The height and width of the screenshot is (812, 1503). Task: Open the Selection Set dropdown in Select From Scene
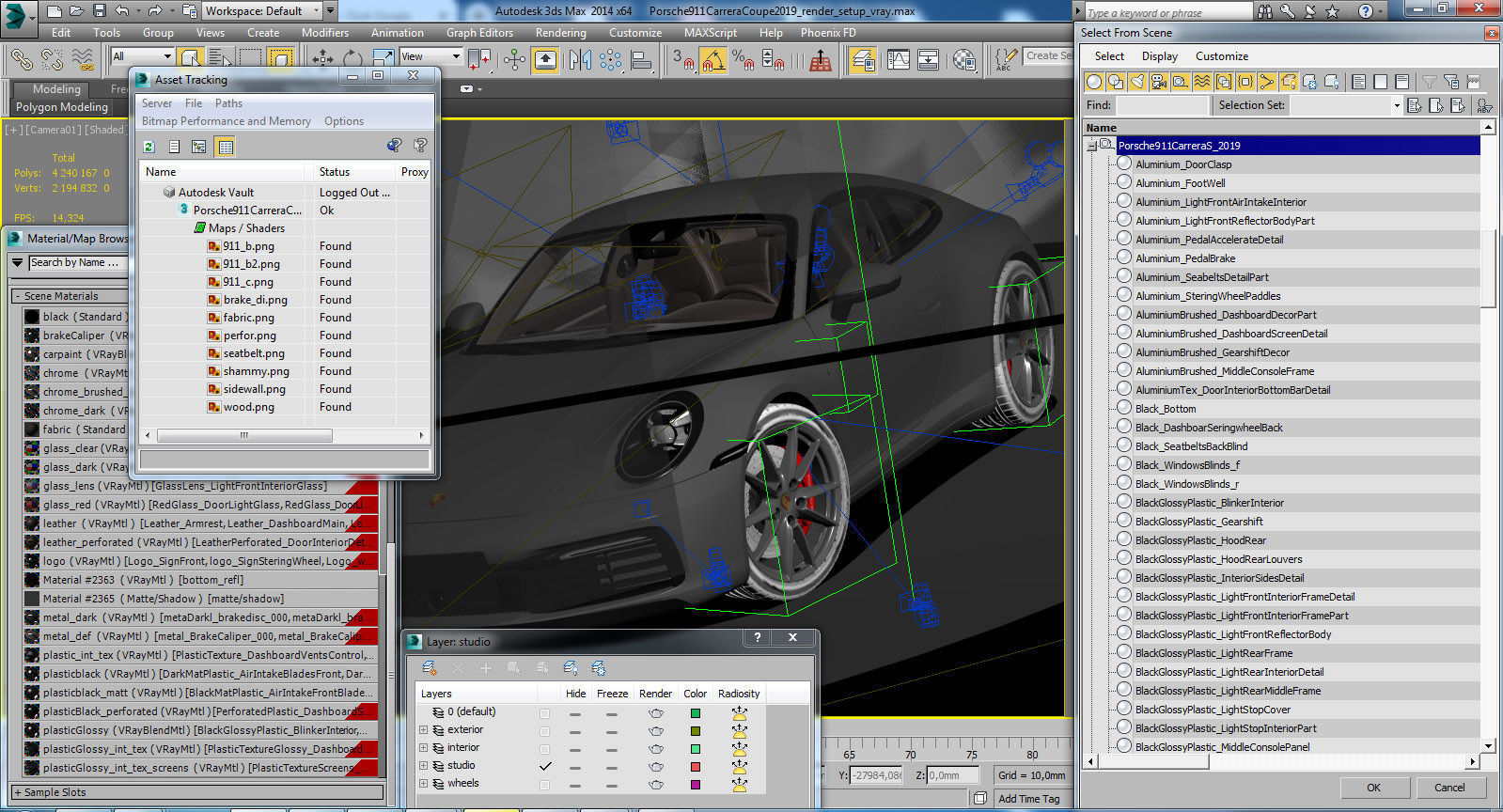point(1396,105)
